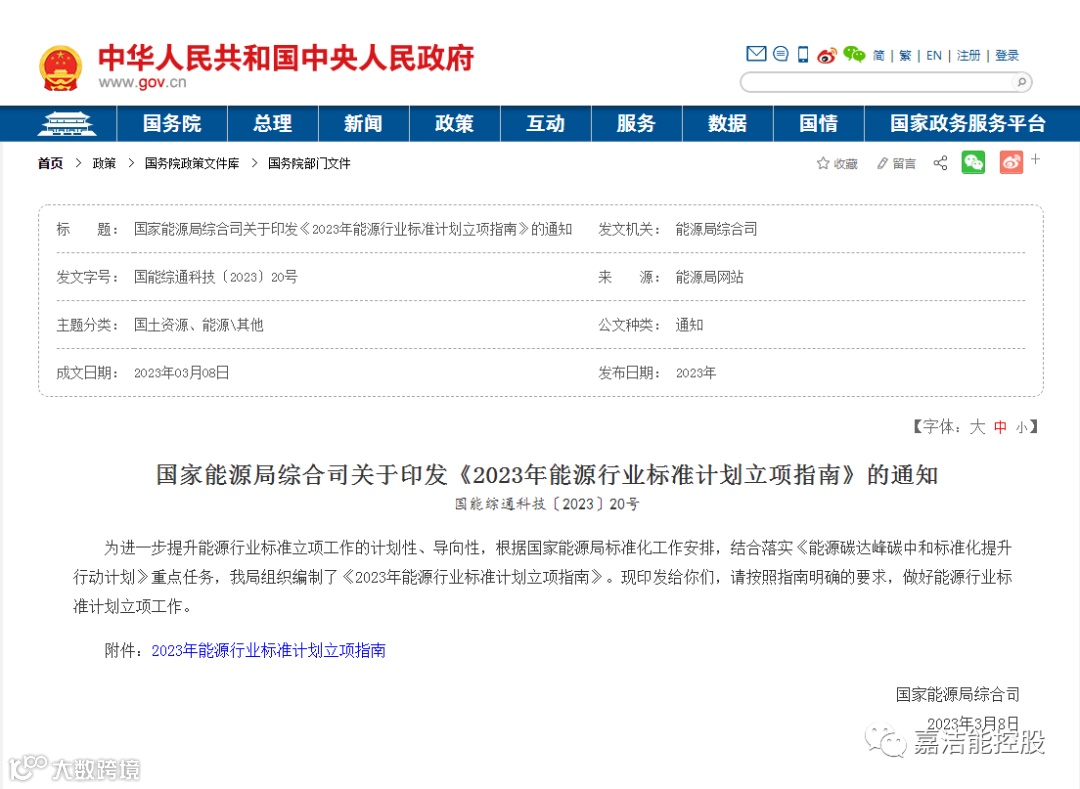Go to 政策 breadcrumb link
The width and height of the screenshot is (1080, 789).
coord(104,163)
